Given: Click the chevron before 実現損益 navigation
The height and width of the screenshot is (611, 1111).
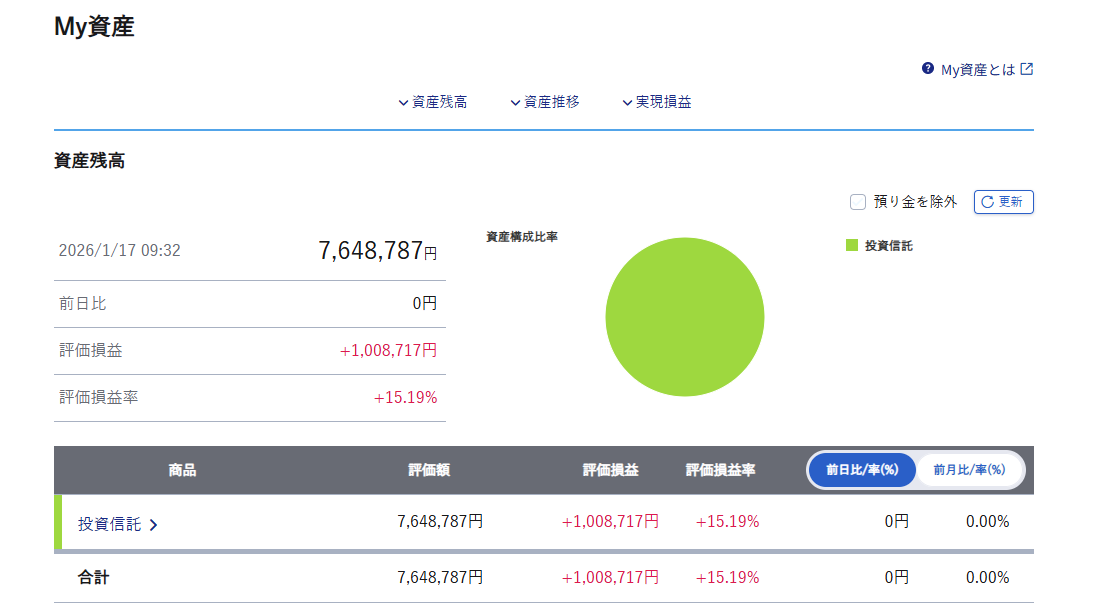Looking at the screenshot, I should (x=627, y=103).
